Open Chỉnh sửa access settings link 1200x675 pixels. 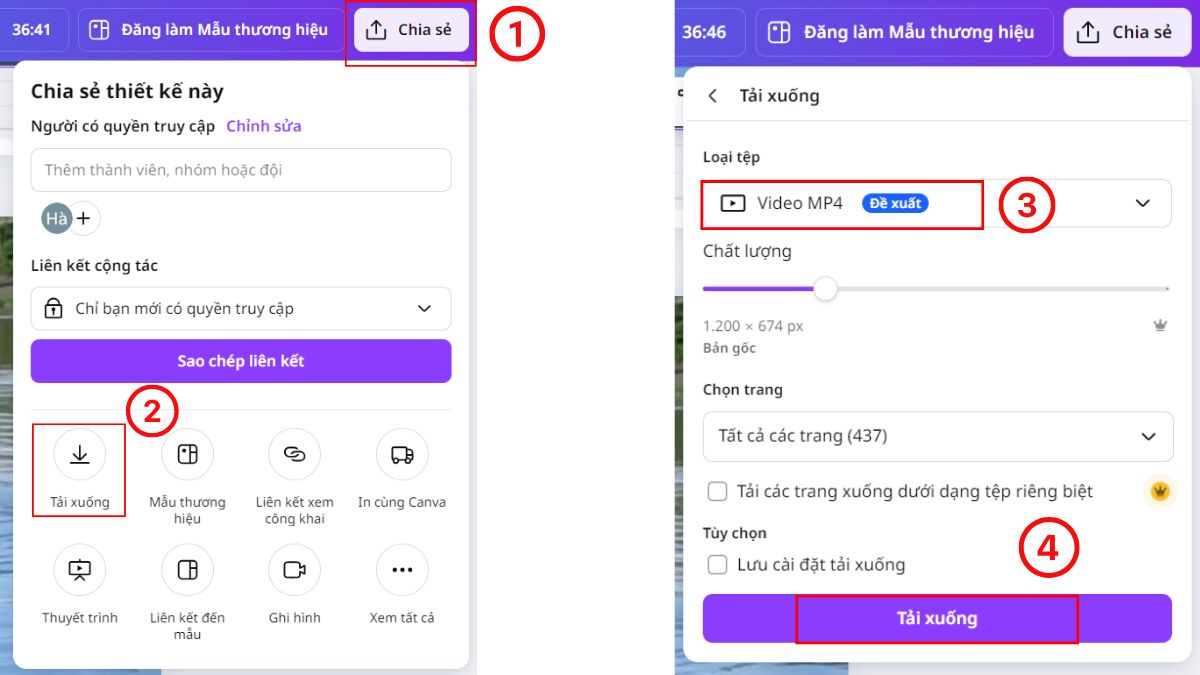pos(263,126)
